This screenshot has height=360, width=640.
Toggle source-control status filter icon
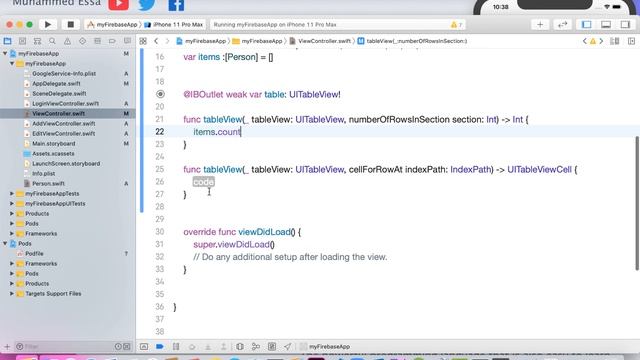click(x=127, y=347)
